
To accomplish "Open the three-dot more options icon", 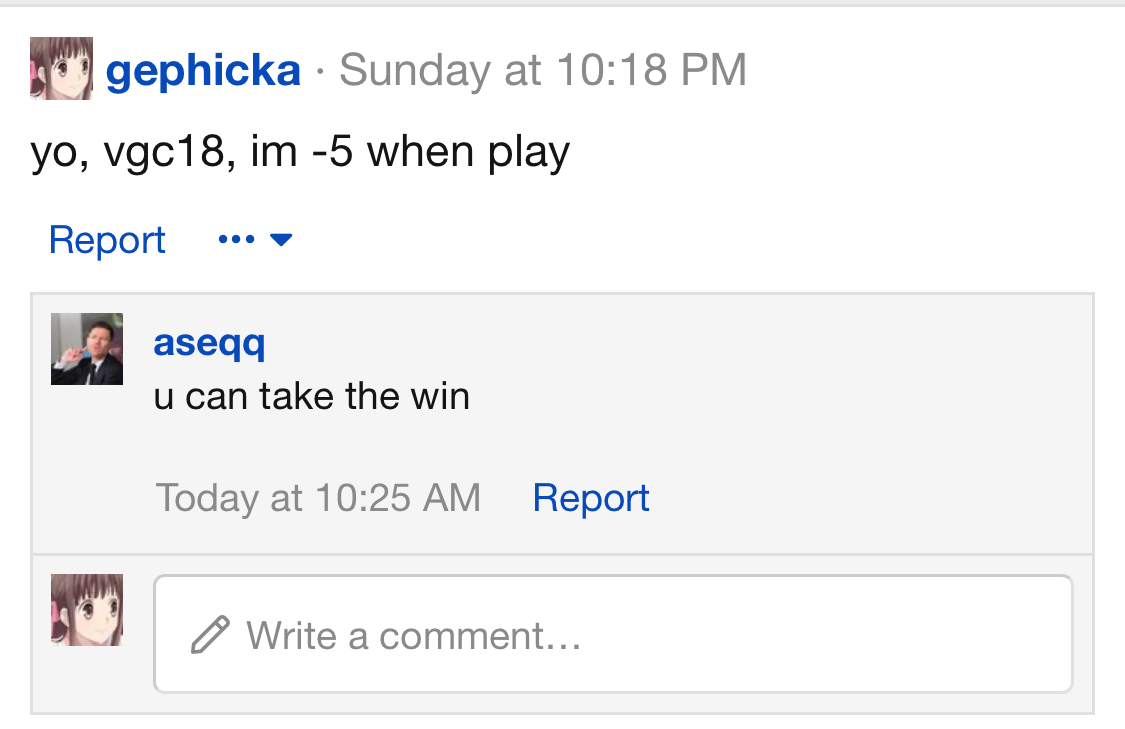I will coord(236,239).
